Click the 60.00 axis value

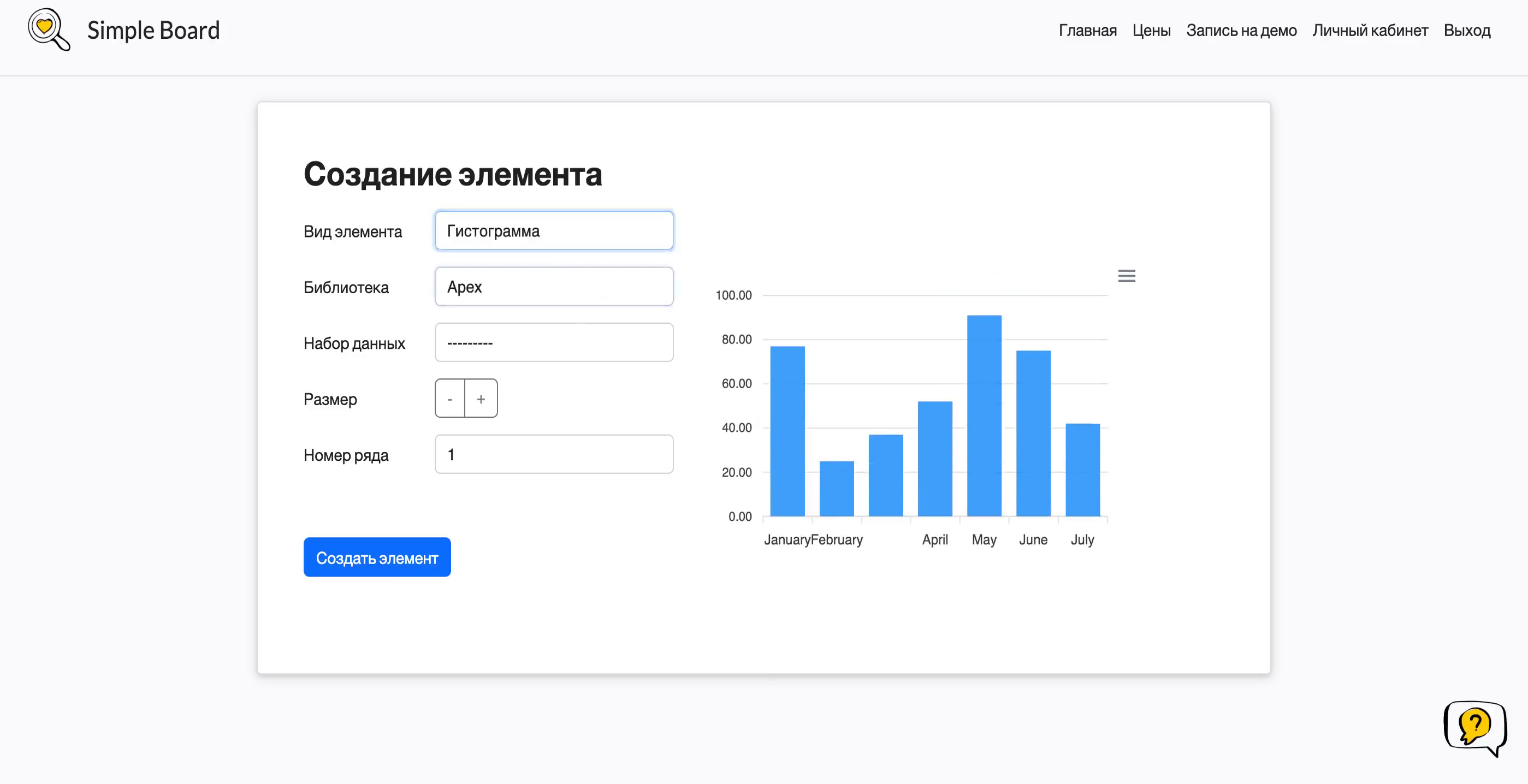[x=736, y=384]
